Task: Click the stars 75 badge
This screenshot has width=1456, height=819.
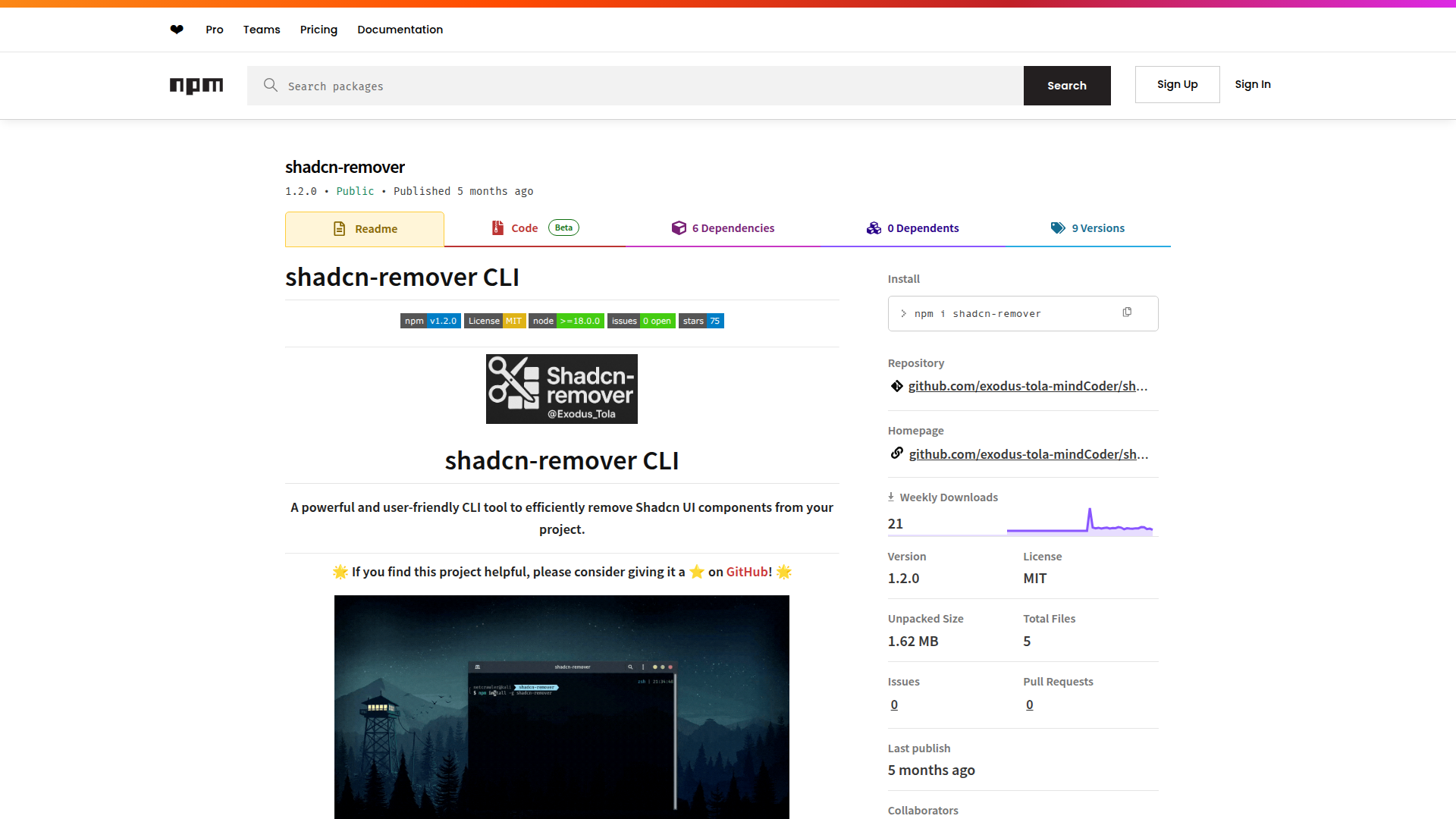Action: [701, 321]
